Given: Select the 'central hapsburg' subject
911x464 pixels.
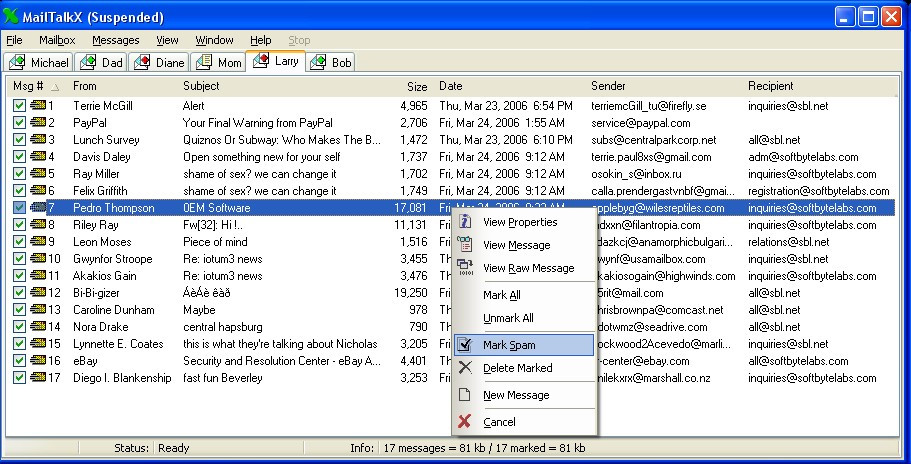Looking at the screenshot, I should [223, 326].
